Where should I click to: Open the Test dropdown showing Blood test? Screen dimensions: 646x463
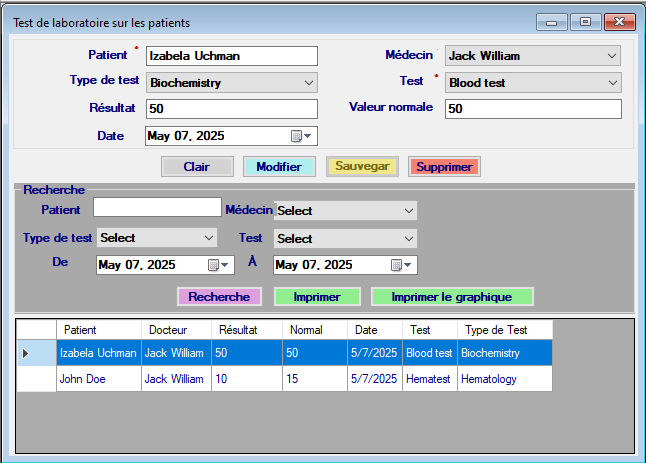[612, 83]
